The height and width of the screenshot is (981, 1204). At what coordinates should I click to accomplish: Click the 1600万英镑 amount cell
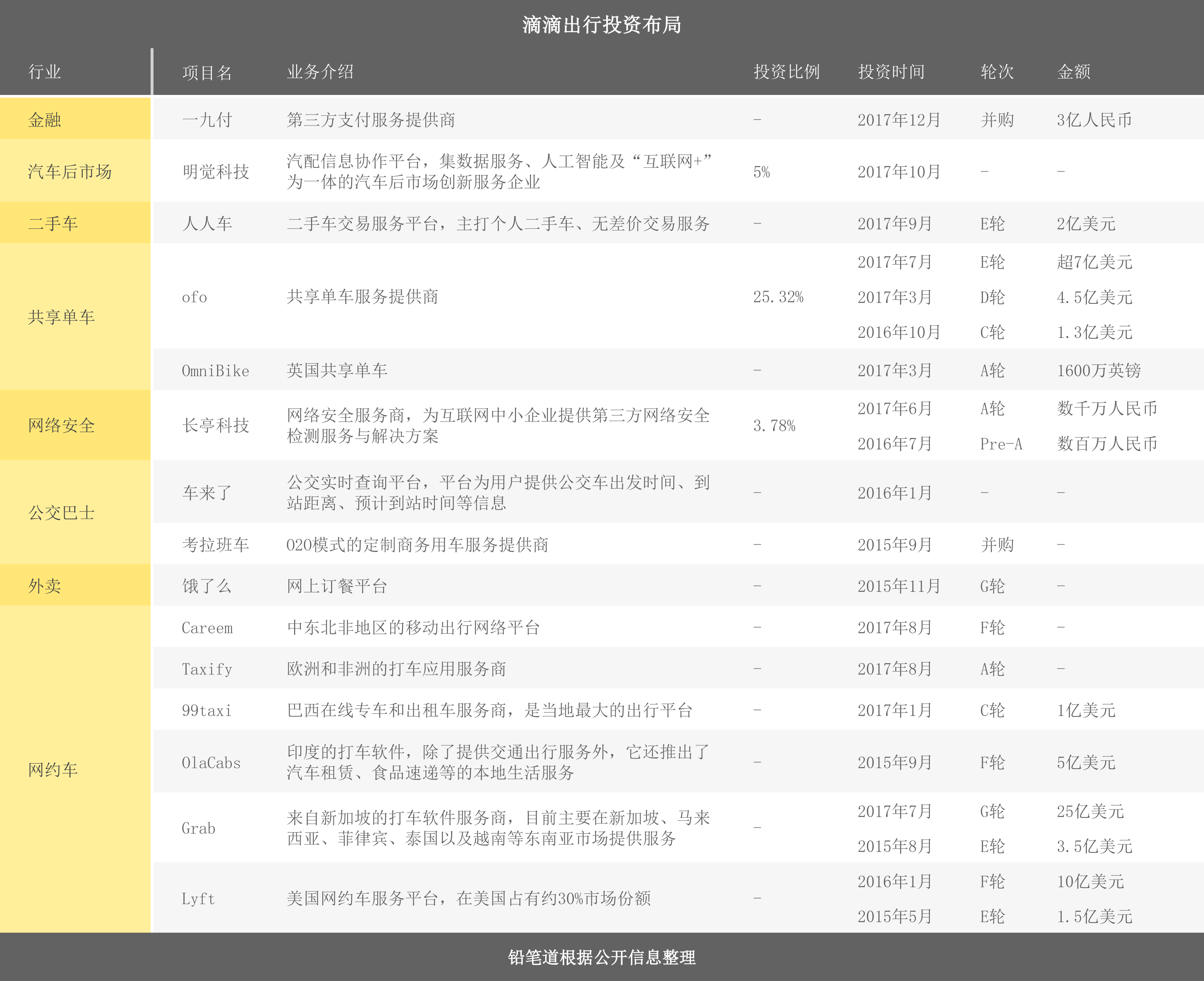(1098, 371)
